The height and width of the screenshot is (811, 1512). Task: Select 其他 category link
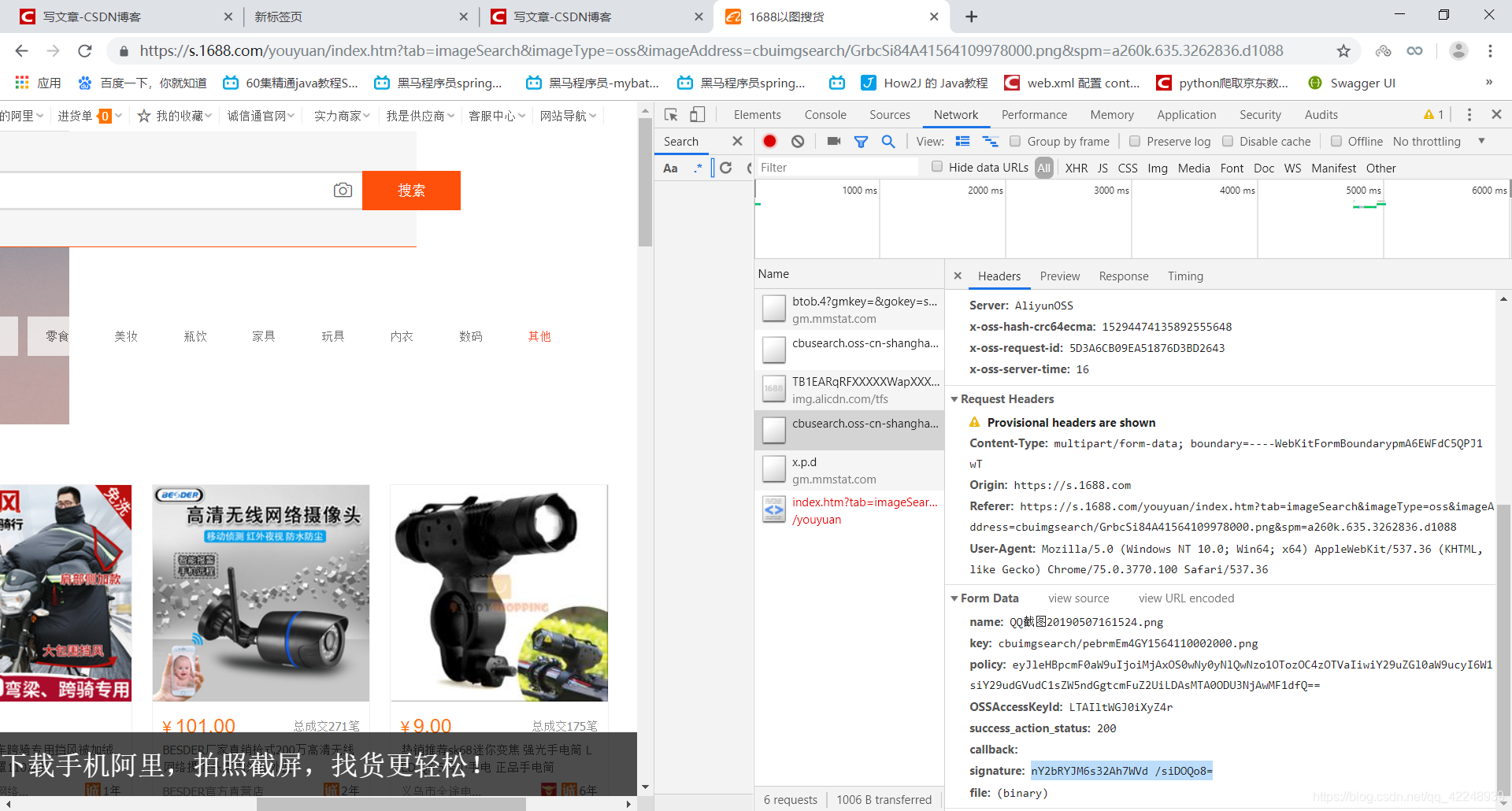539,336
